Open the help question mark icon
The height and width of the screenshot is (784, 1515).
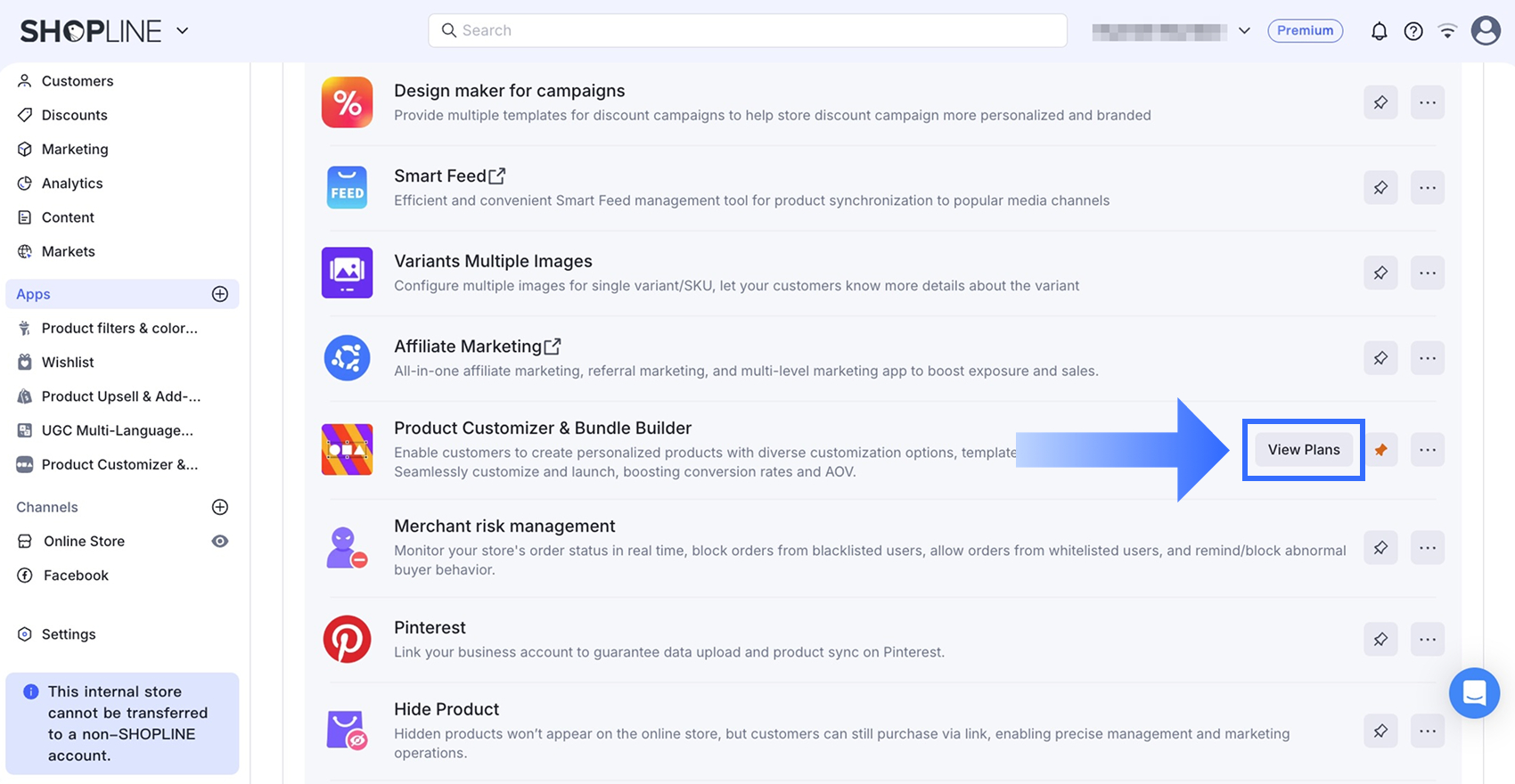pos(1413,31)
